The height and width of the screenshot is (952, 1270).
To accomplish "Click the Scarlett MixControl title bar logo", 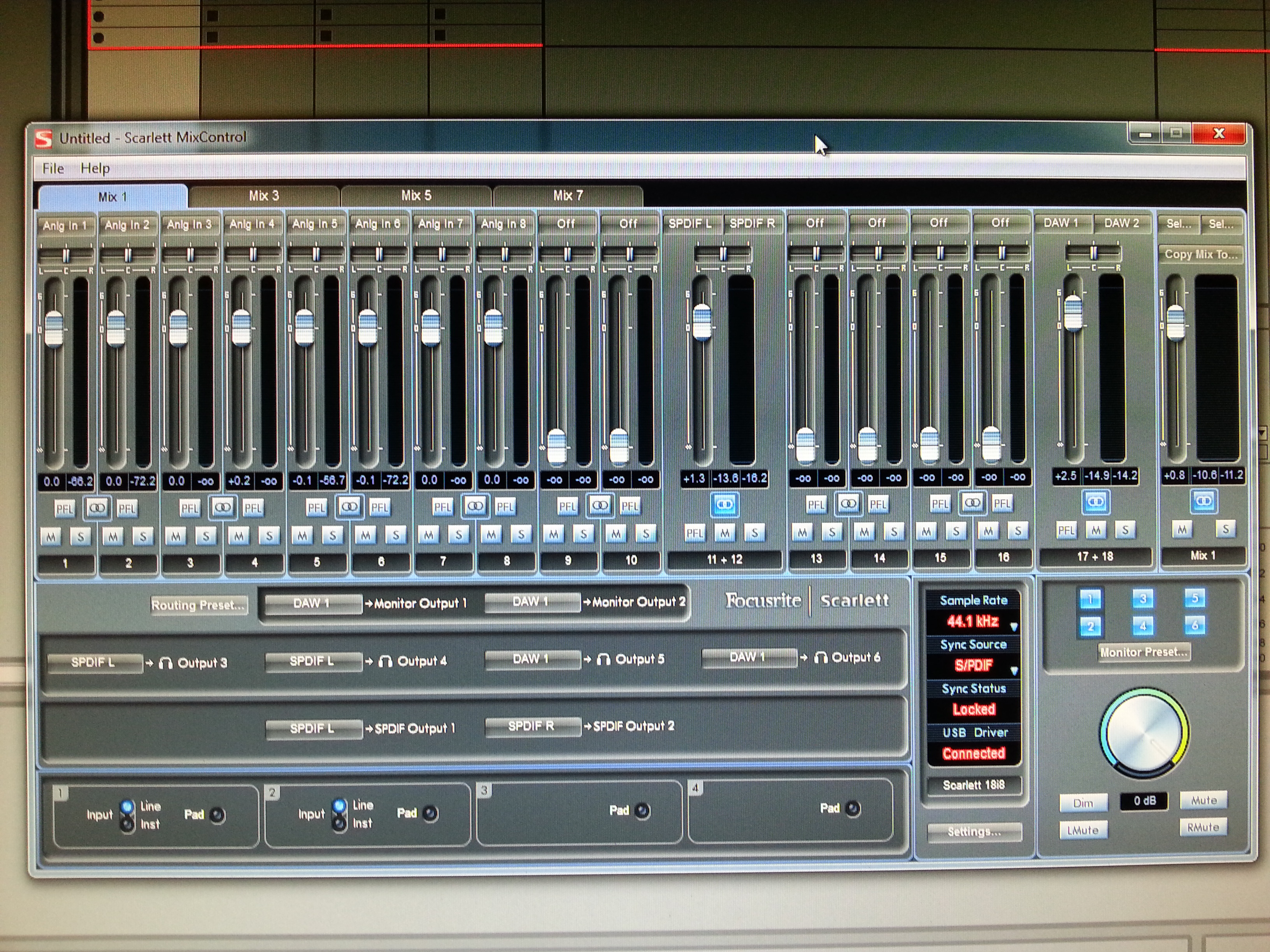I will click(43, 138).
